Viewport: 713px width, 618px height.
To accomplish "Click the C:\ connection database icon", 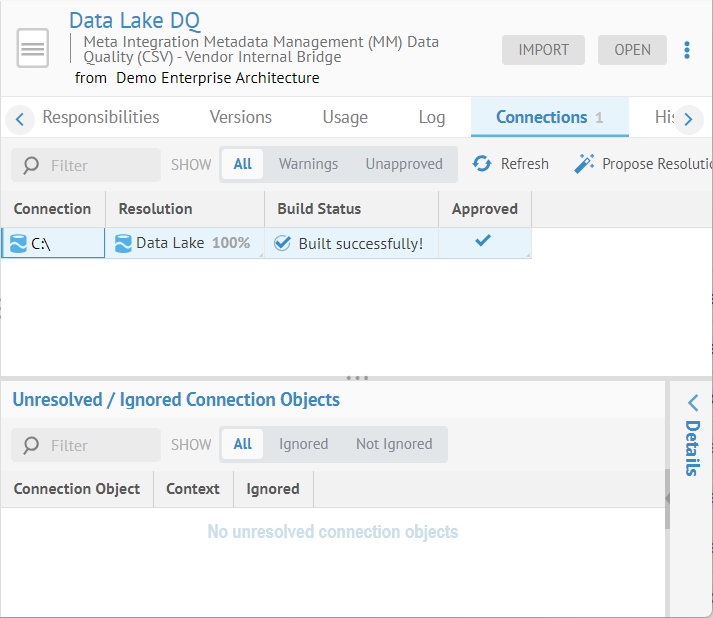I will tap(18, 243).
